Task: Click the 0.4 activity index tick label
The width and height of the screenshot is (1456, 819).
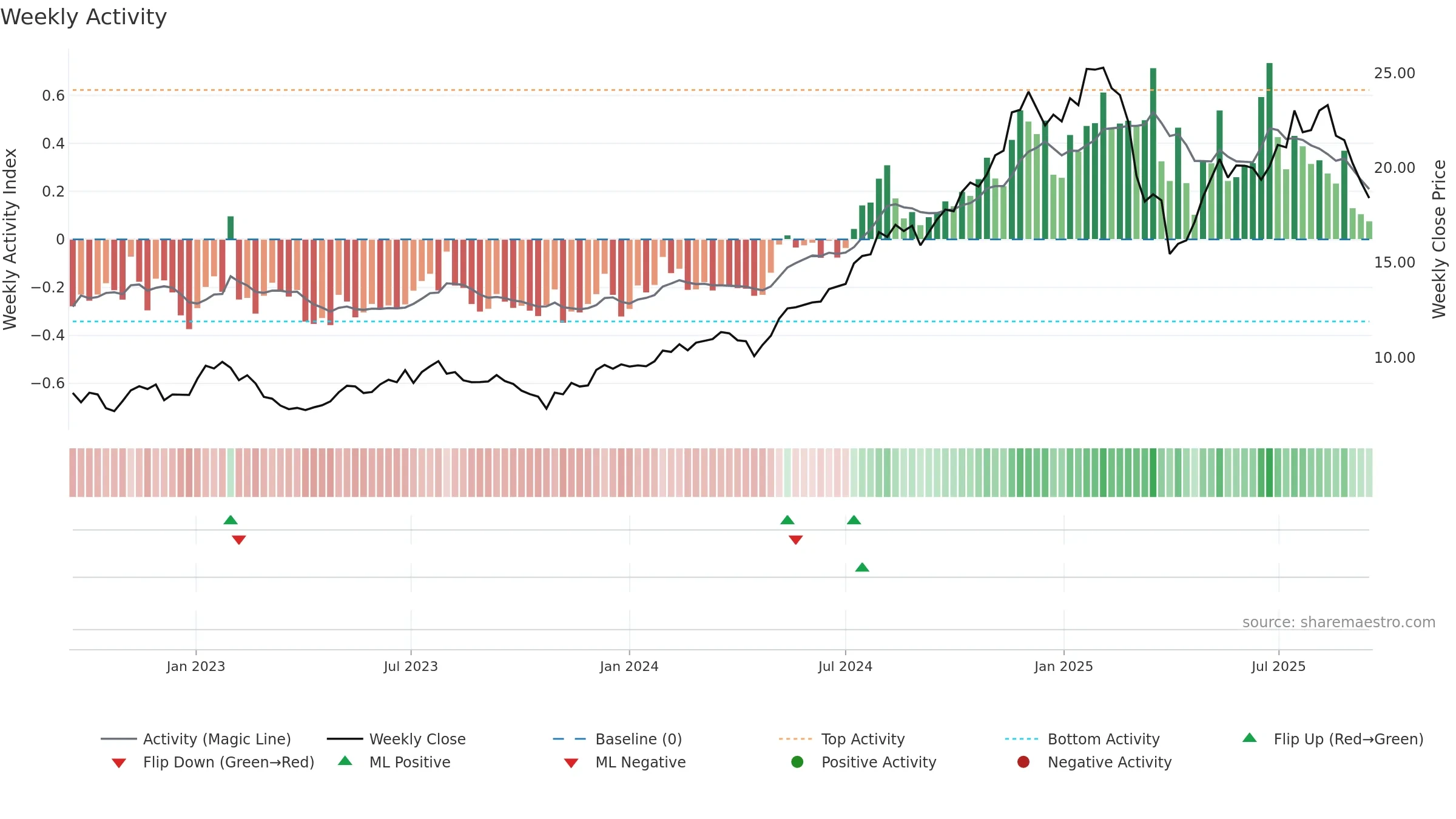Action: point(53,144)
